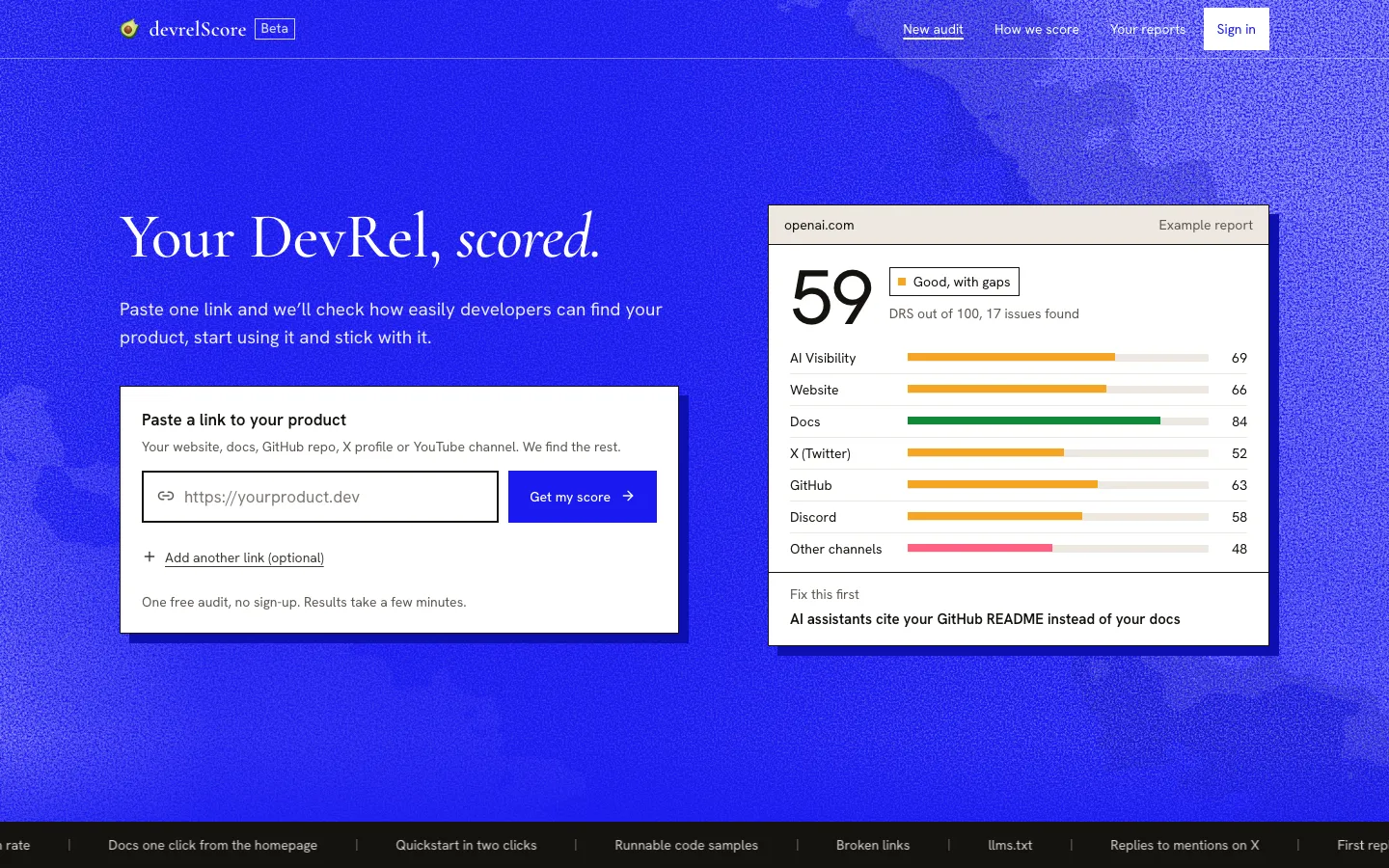Viewport: 1389px width, 868px height.
Task: Click the Example report label
Action: click(1206, 225)
